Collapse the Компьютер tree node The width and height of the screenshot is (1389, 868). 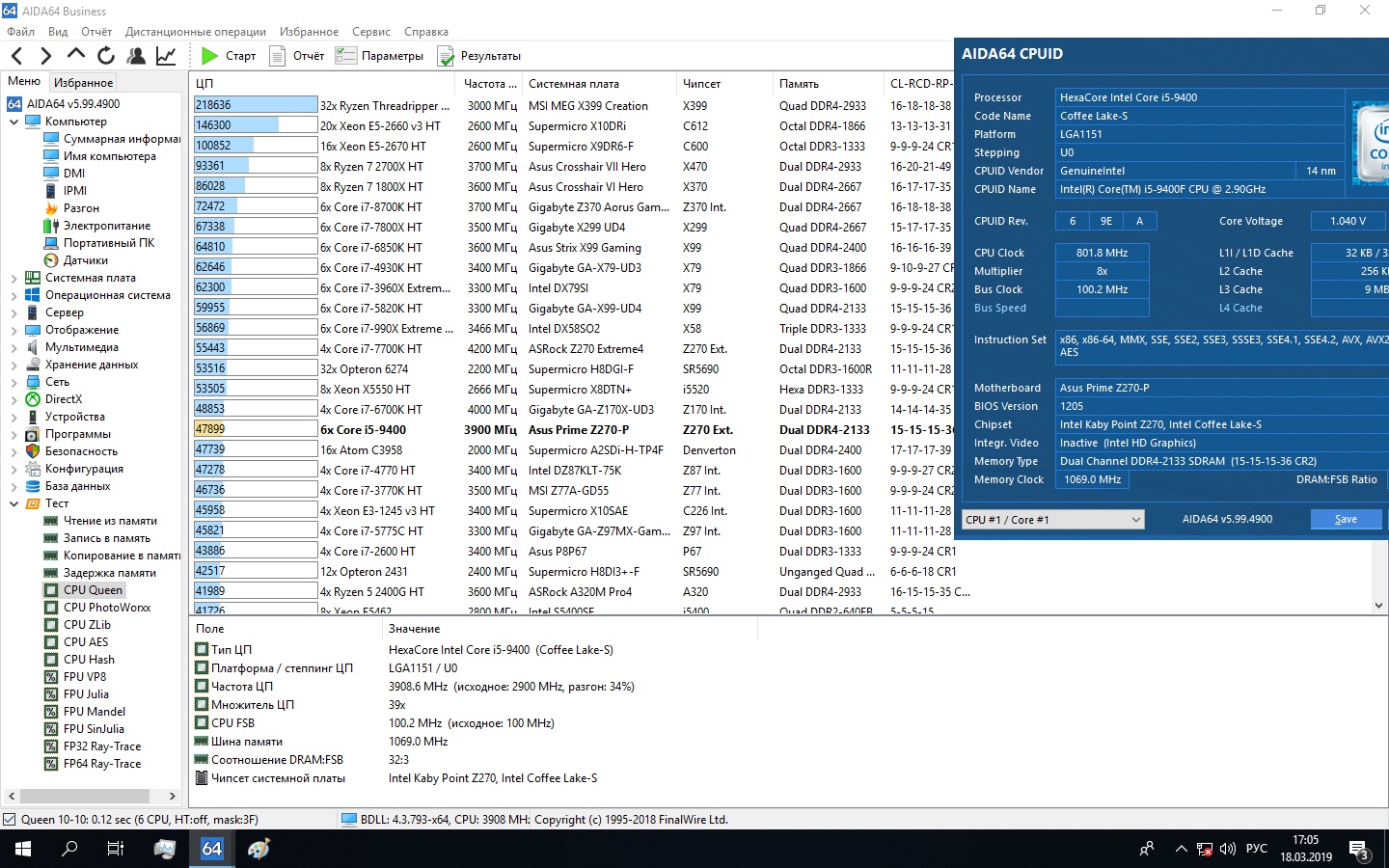click(14, 122)
